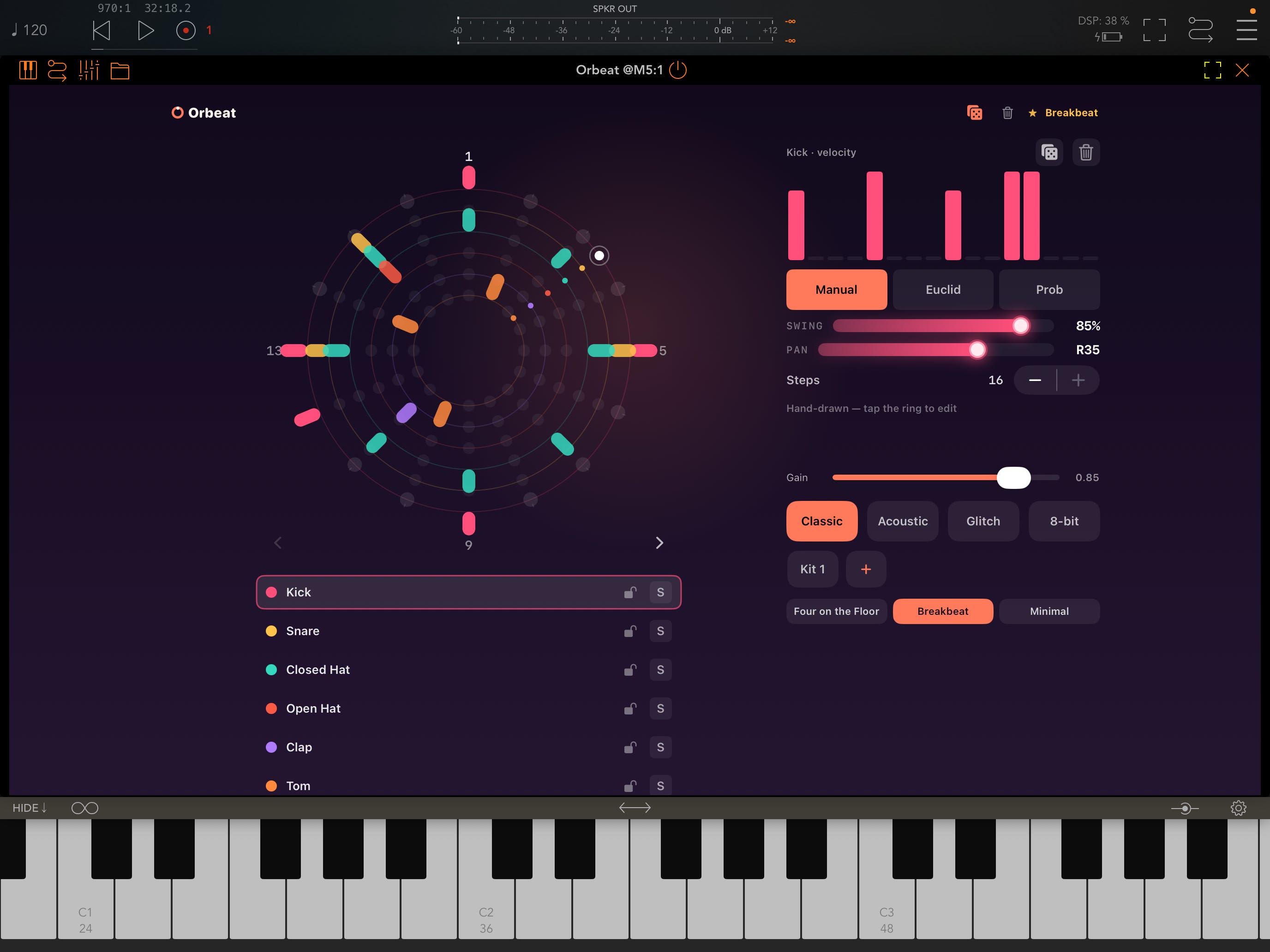Select the Closed Hat track row
The width and height of the screenshot is (1270, 952).
(468, 670)
